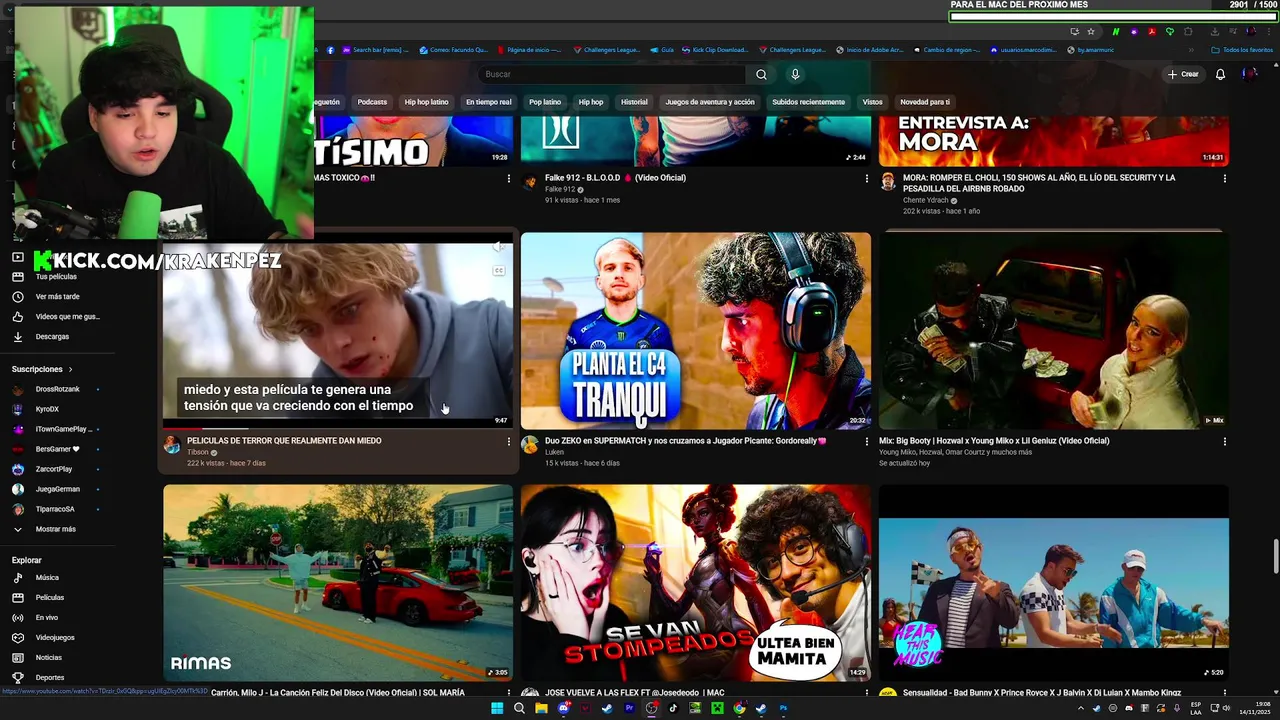Open Rimas red car video thumbnail
This screenshot has width=1280, height=720.
(338, 583)
